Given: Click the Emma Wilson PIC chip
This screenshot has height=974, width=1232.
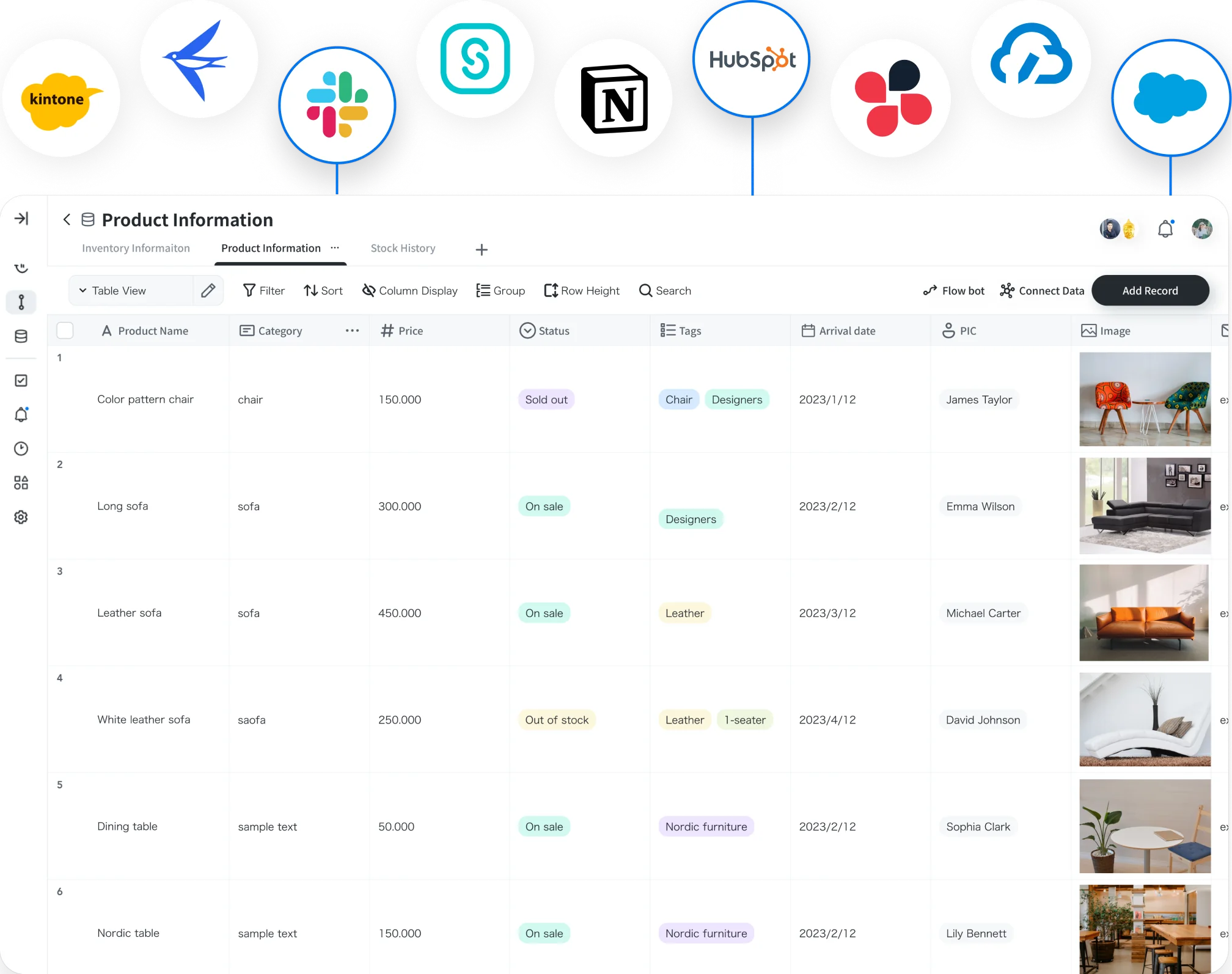Looking at the screenshot, I should click(x=980, y=507).
